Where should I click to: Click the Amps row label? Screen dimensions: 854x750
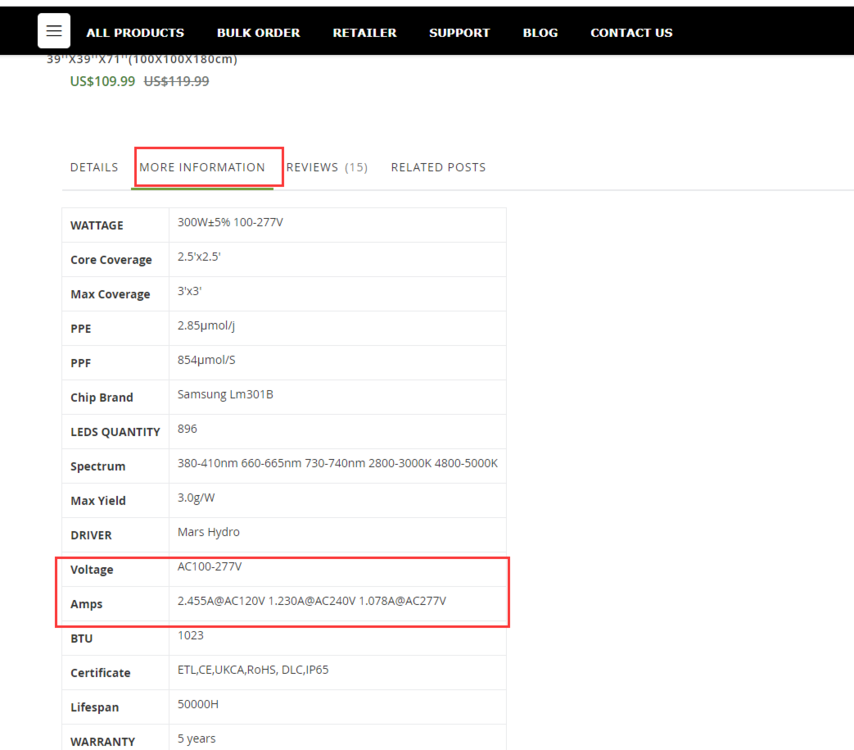pyautogui.click(x=86, y=604)
